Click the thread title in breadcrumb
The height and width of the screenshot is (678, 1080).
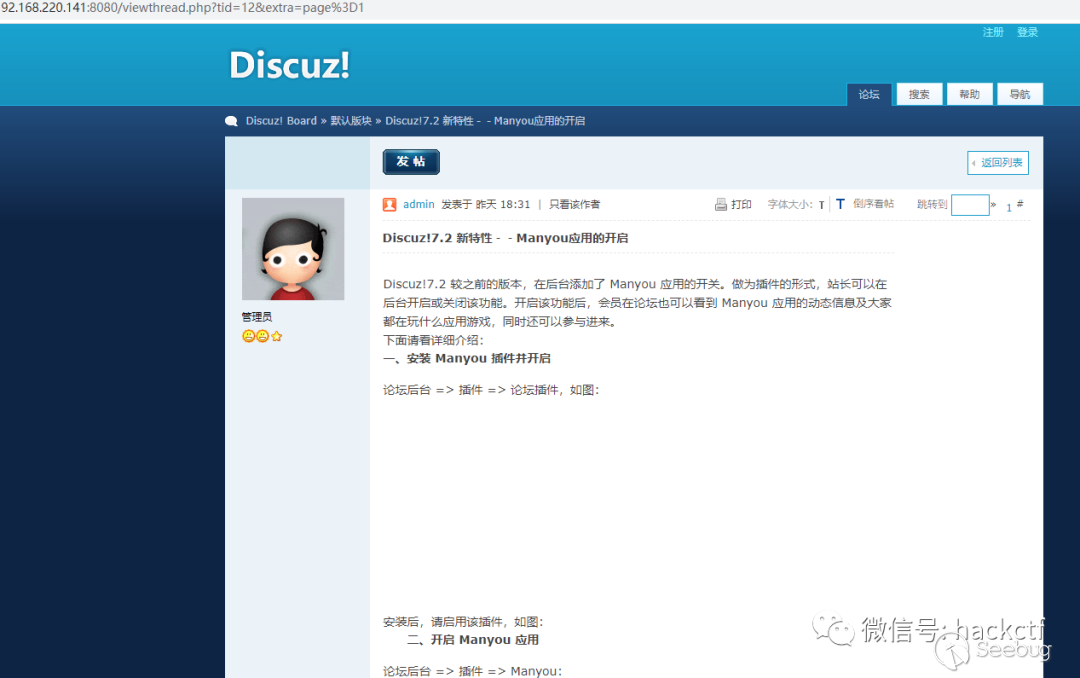point(485,121)
